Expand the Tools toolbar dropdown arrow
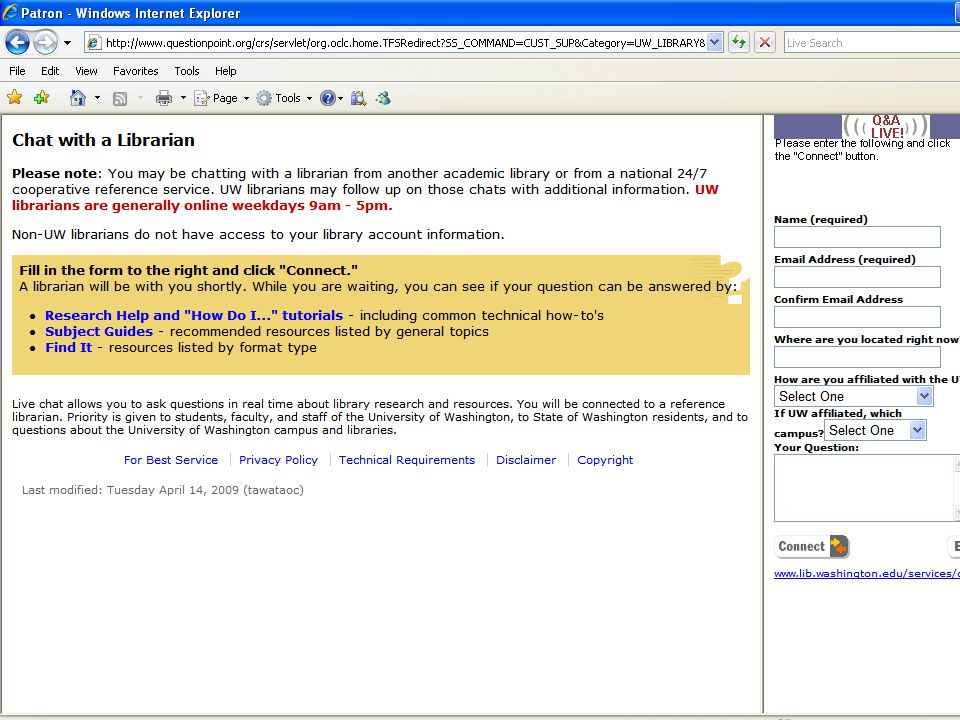 (x=309, y=98)
